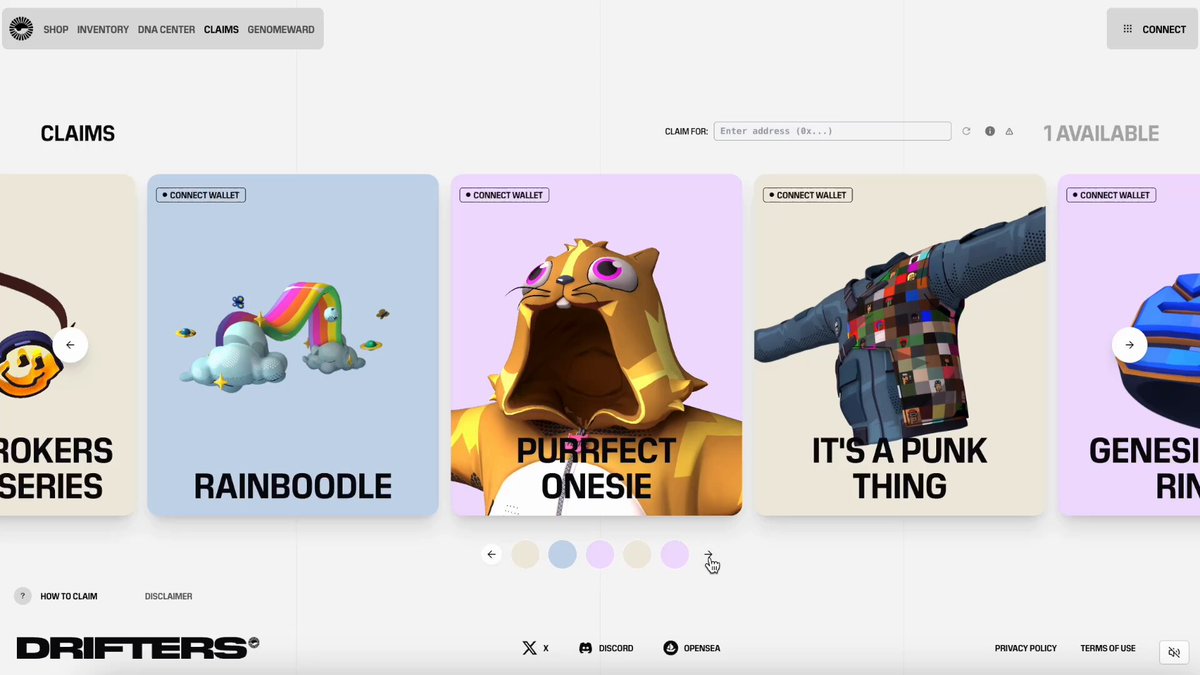The image size is (1200, 675).
Task: Open HOW TO CLAIM instructions
Action: click(x=69, y=596)
